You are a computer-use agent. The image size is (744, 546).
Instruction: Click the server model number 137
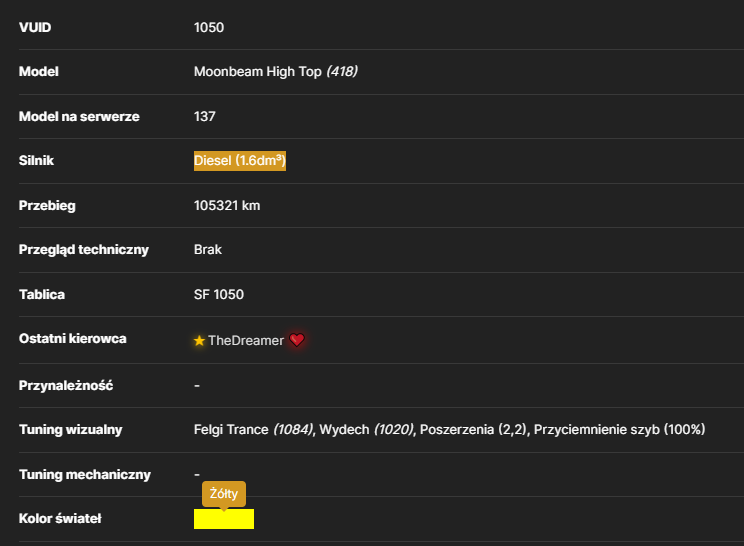pos(205,117)
